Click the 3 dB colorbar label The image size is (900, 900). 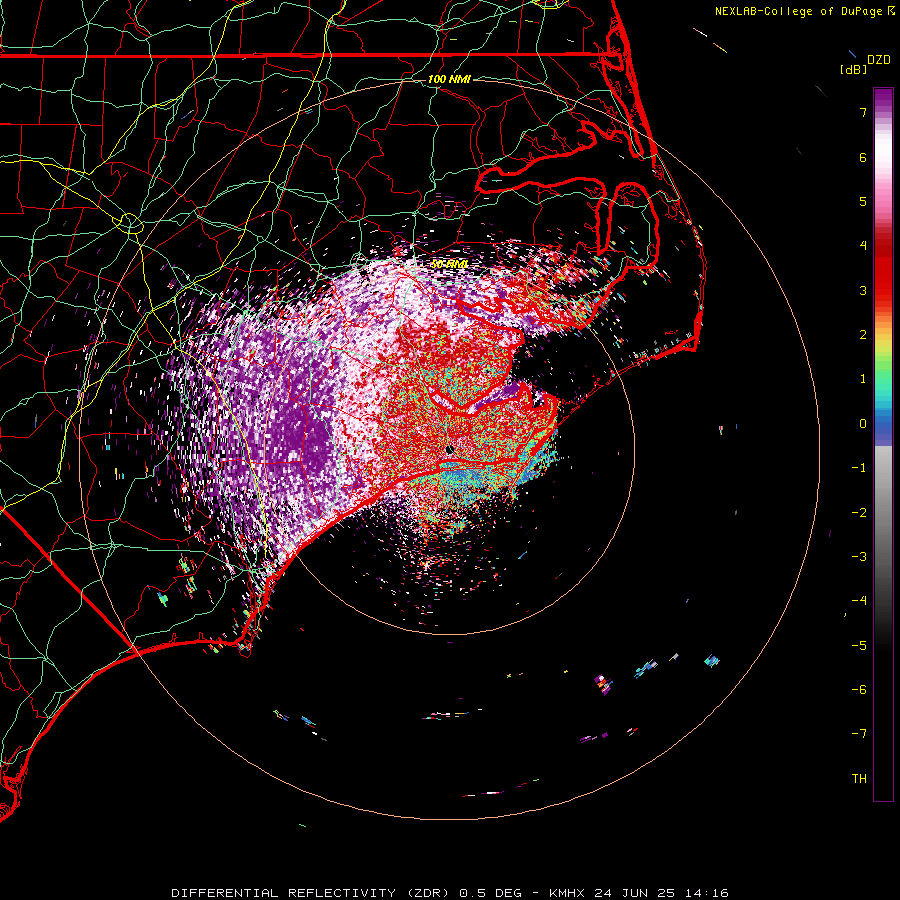pos(863,290)
